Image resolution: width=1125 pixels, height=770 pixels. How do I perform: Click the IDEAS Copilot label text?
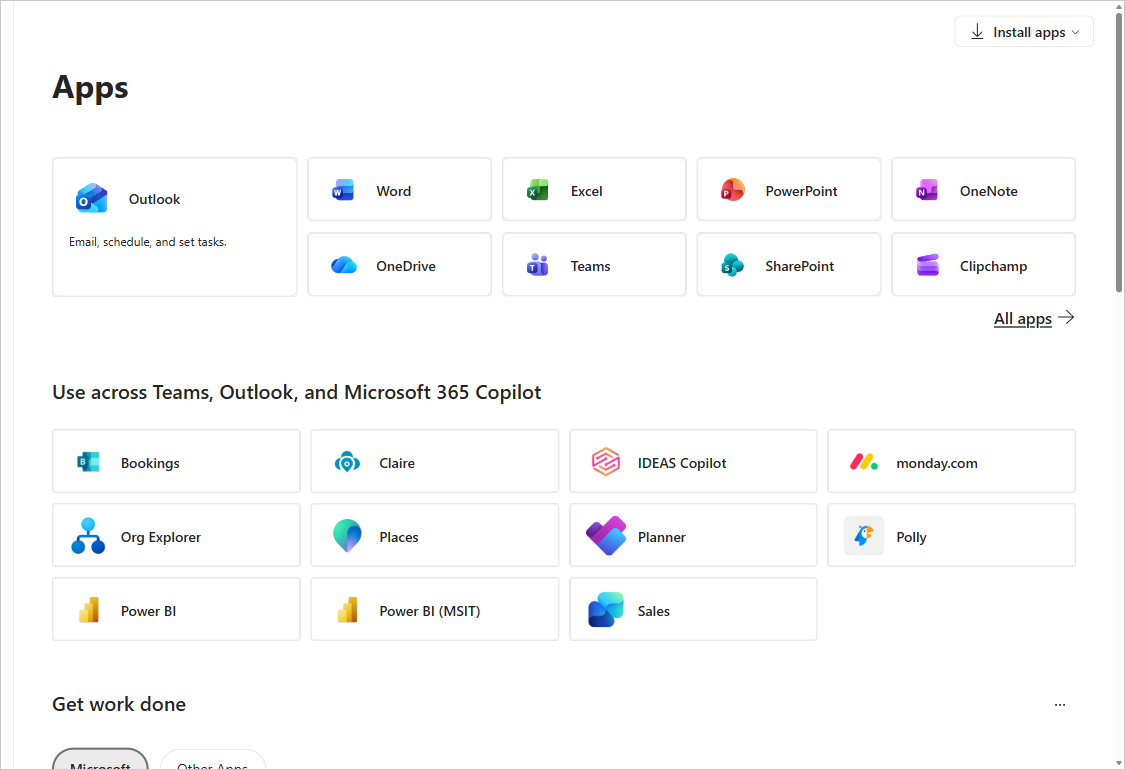coord(682,463)
